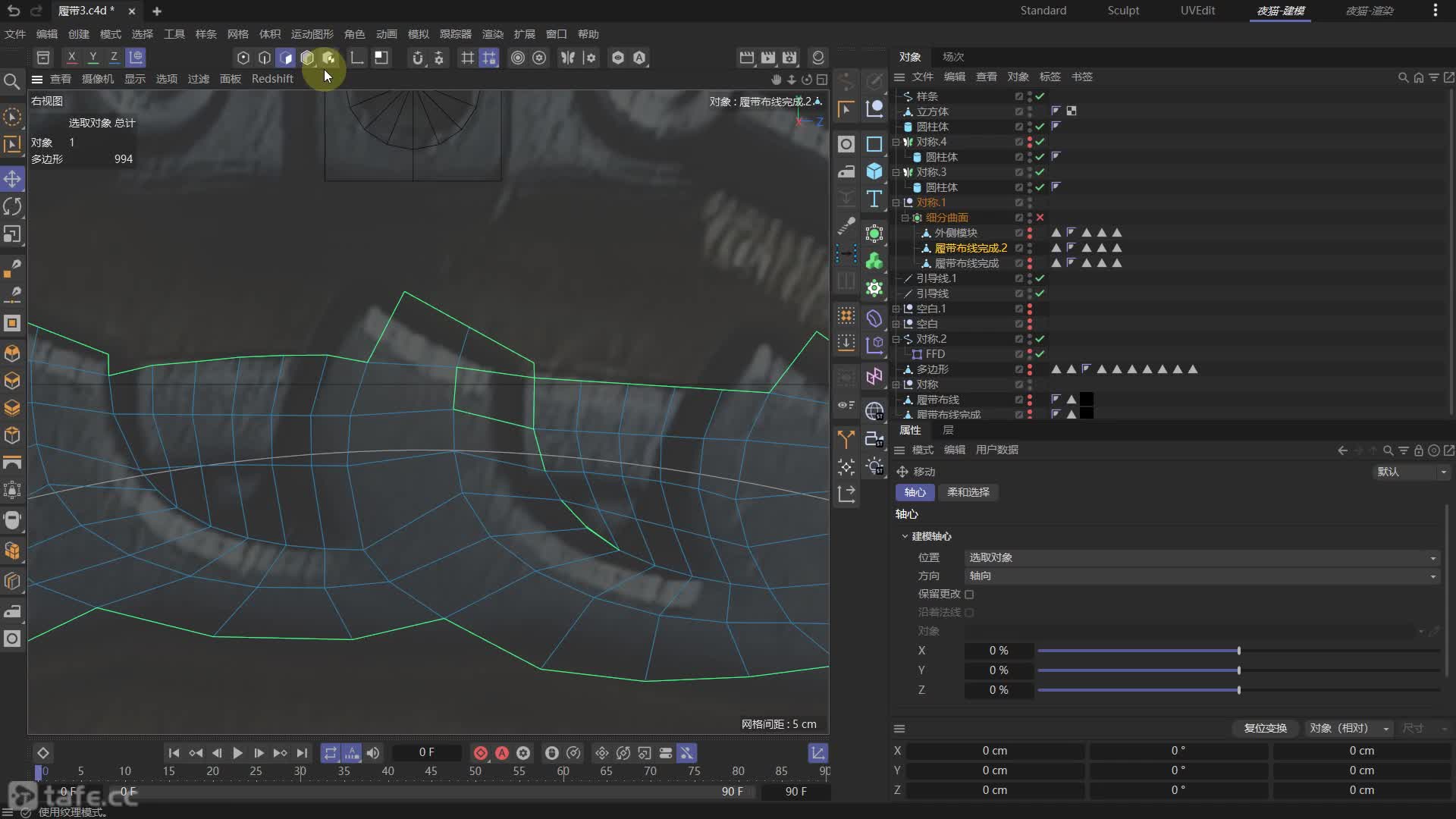The width and height of the screenshot is (1456, 819).
Task: Toggle enable checkmark for 引导线.1
Action: point(1040,278)
